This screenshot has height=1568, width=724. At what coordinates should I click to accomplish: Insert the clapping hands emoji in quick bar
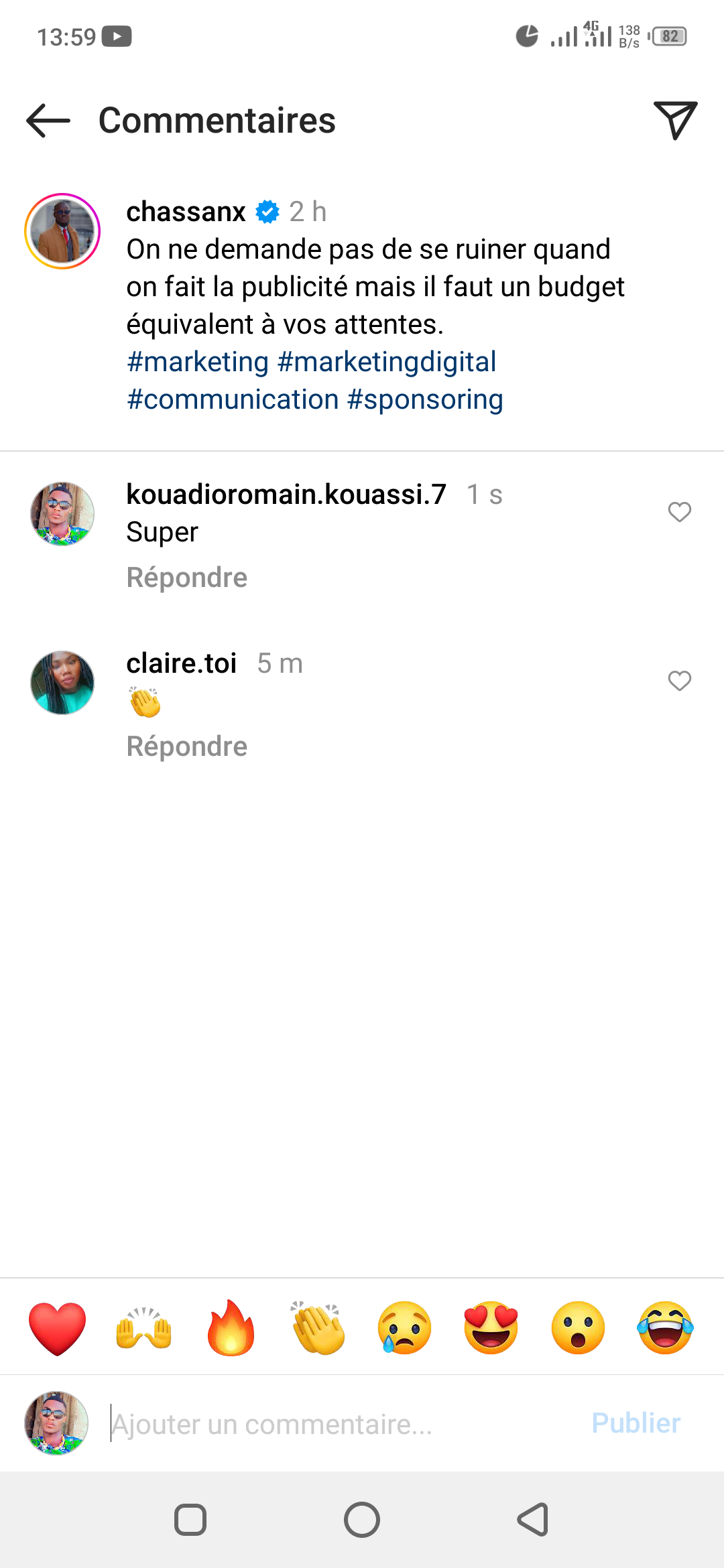point(318,1328)
